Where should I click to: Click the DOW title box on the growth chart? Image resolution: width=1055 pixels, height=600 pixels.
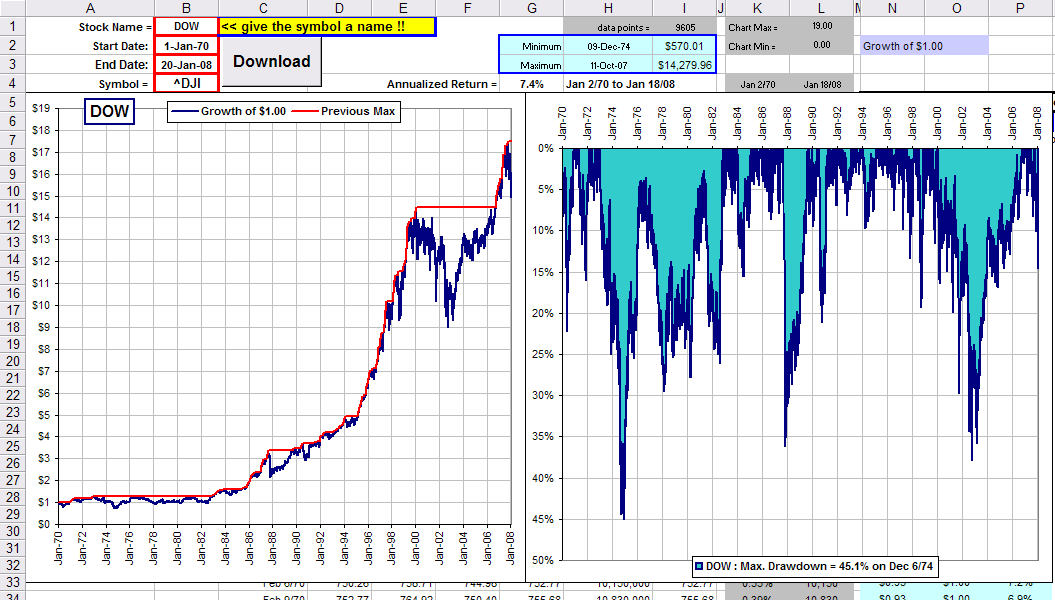(109, 111)
